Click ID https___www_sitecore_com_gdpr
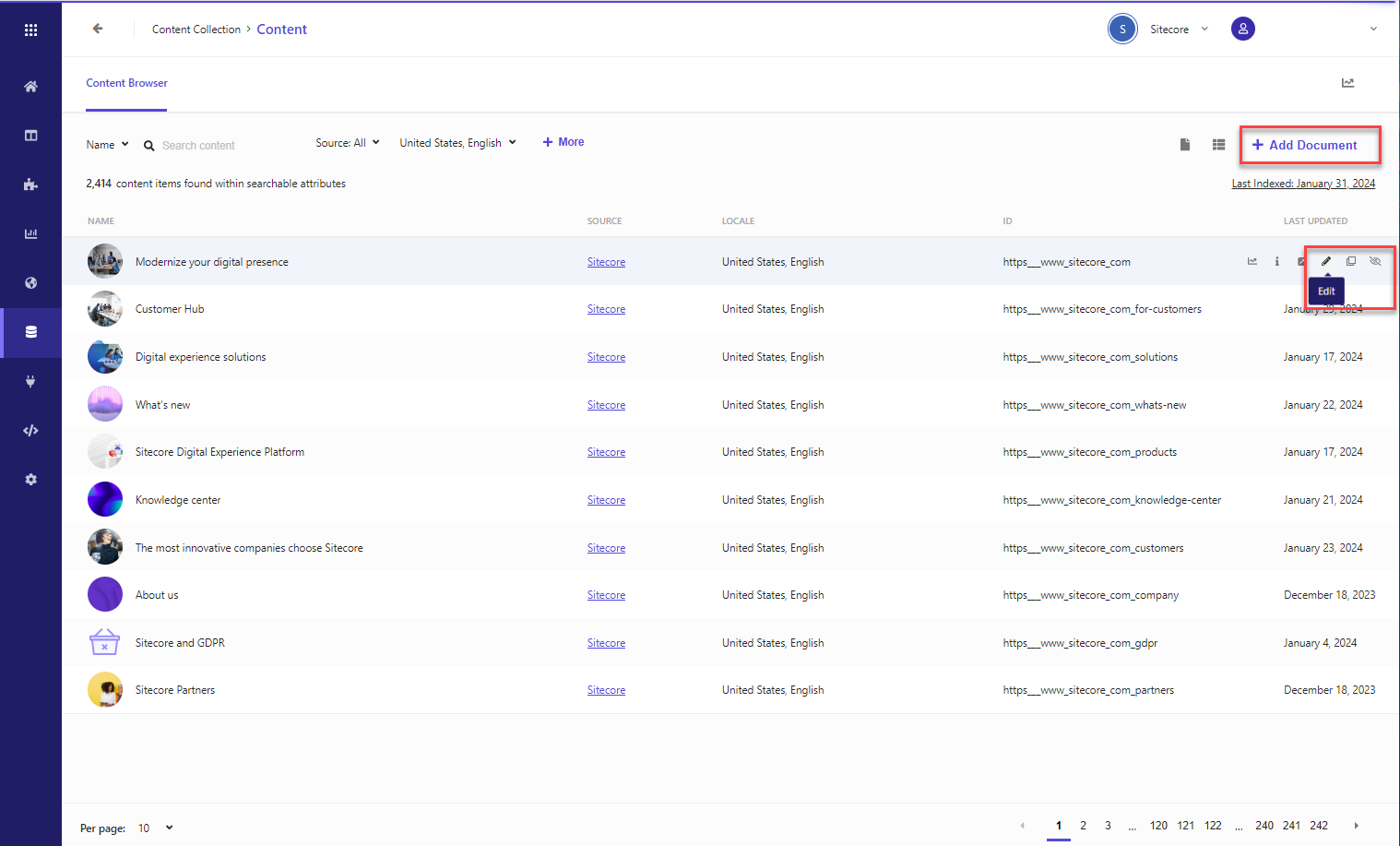Viewport: 1400px width, 846px height. [1080, 643]
